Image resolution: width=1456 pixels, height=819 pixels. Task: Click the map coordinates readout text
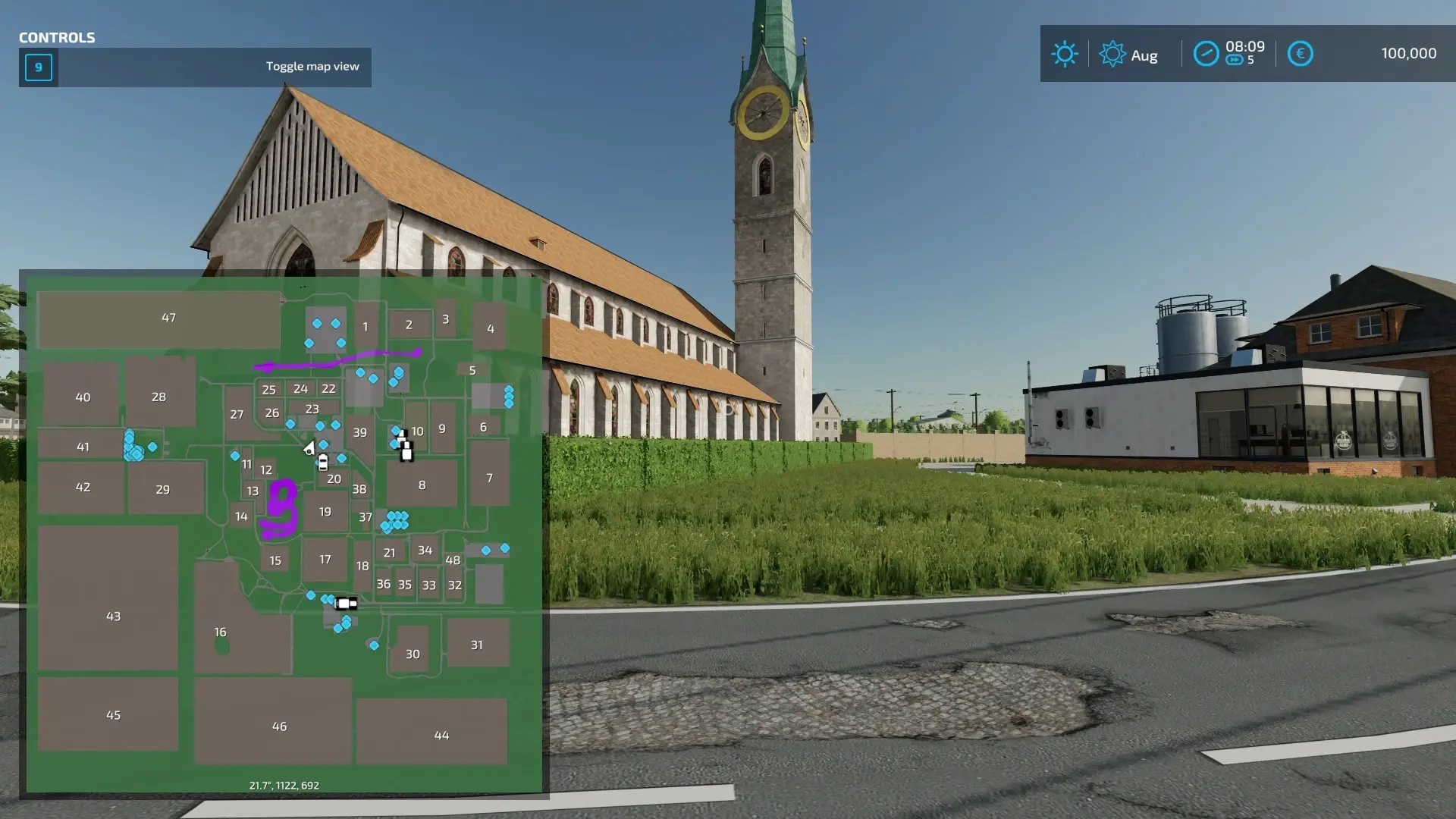coord(284,786)
